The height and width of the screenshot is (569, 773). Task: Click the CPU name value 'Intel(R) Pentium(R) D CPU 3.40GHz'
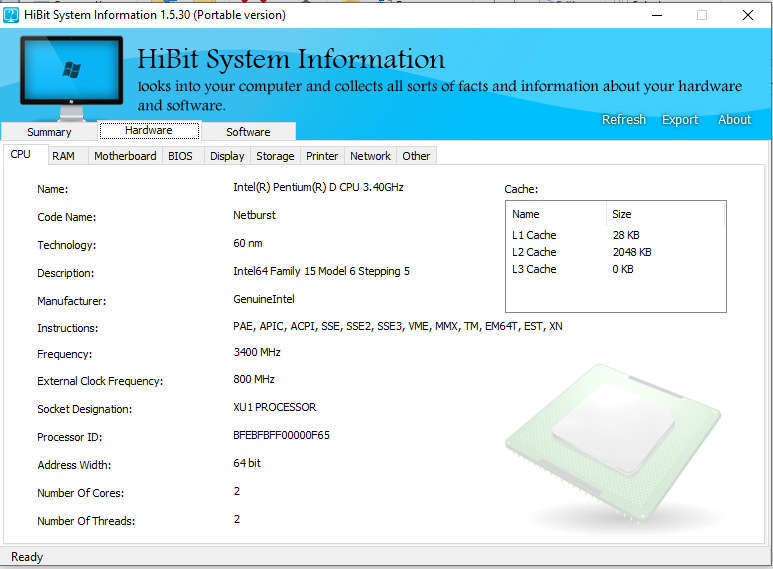[318, 187]
